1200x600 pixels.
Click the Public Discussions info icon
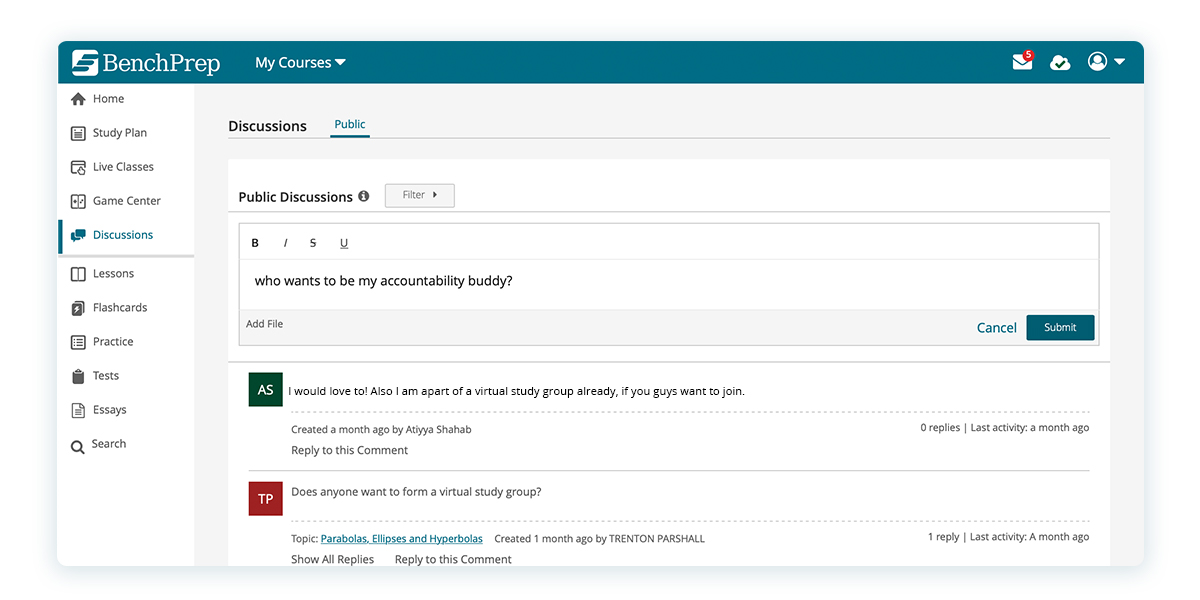pyautogui.click(x=364, y=196)
